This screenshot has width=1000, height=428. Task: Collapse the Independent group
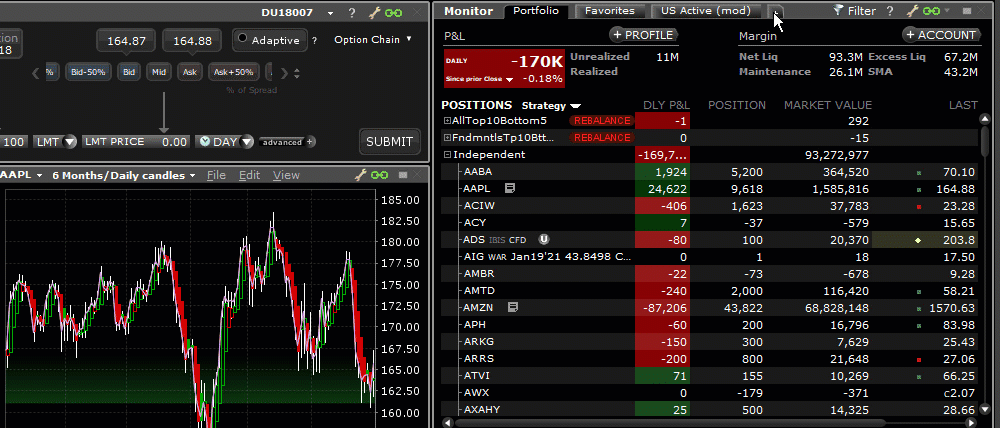coord(447,154)
